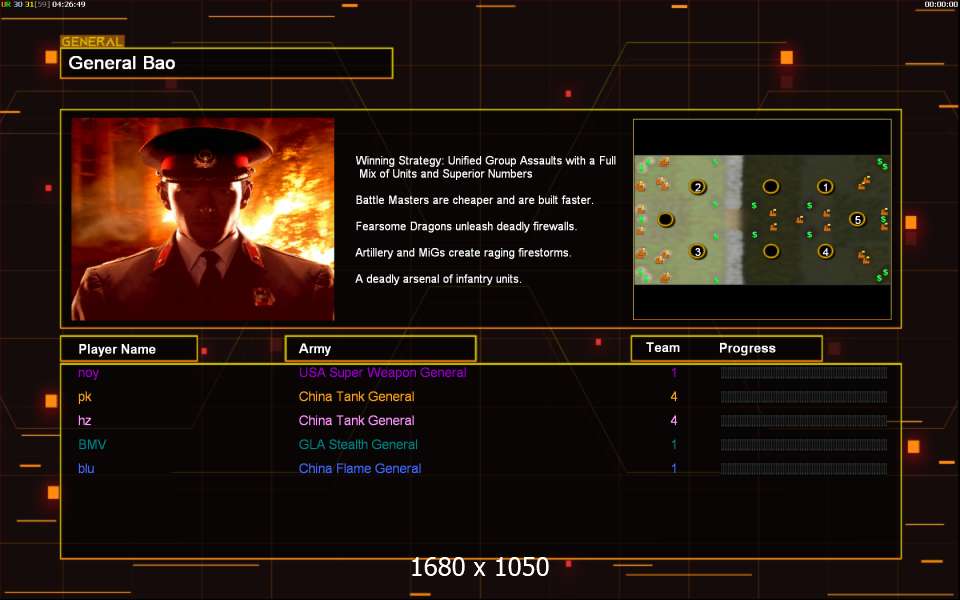The image size is (960, 600).
Task: Click the General Bao portrait image
Action: click(203, 219)
